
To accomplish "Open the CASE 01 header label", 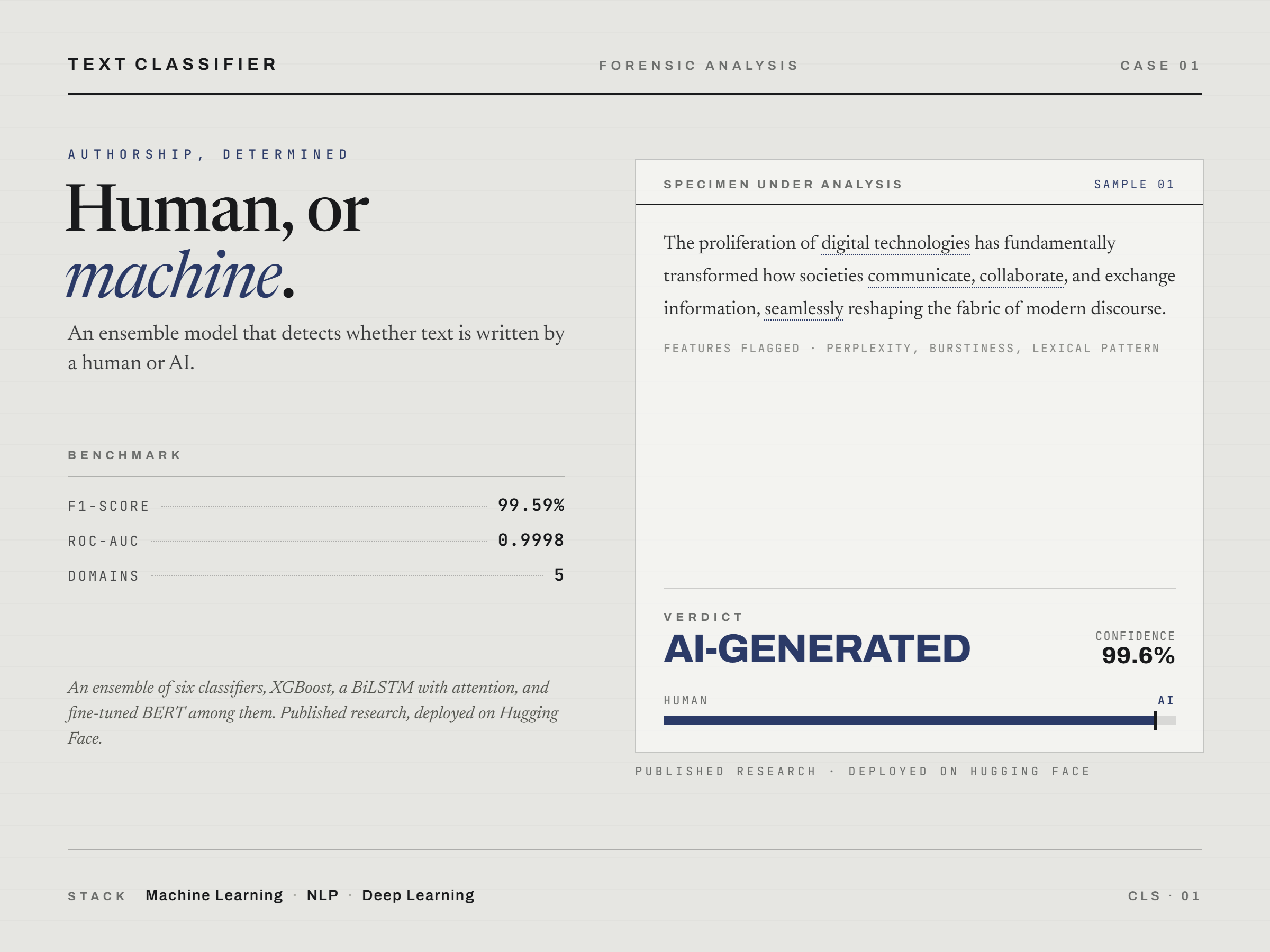I will click(x=1160, y=66).
